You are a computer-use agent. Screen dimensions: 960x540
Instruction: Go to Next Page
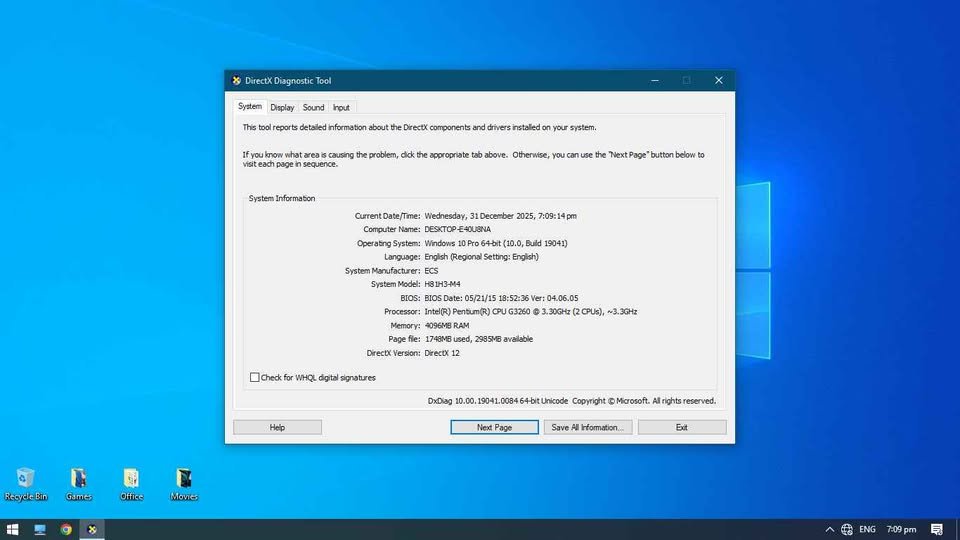[494, 427]
